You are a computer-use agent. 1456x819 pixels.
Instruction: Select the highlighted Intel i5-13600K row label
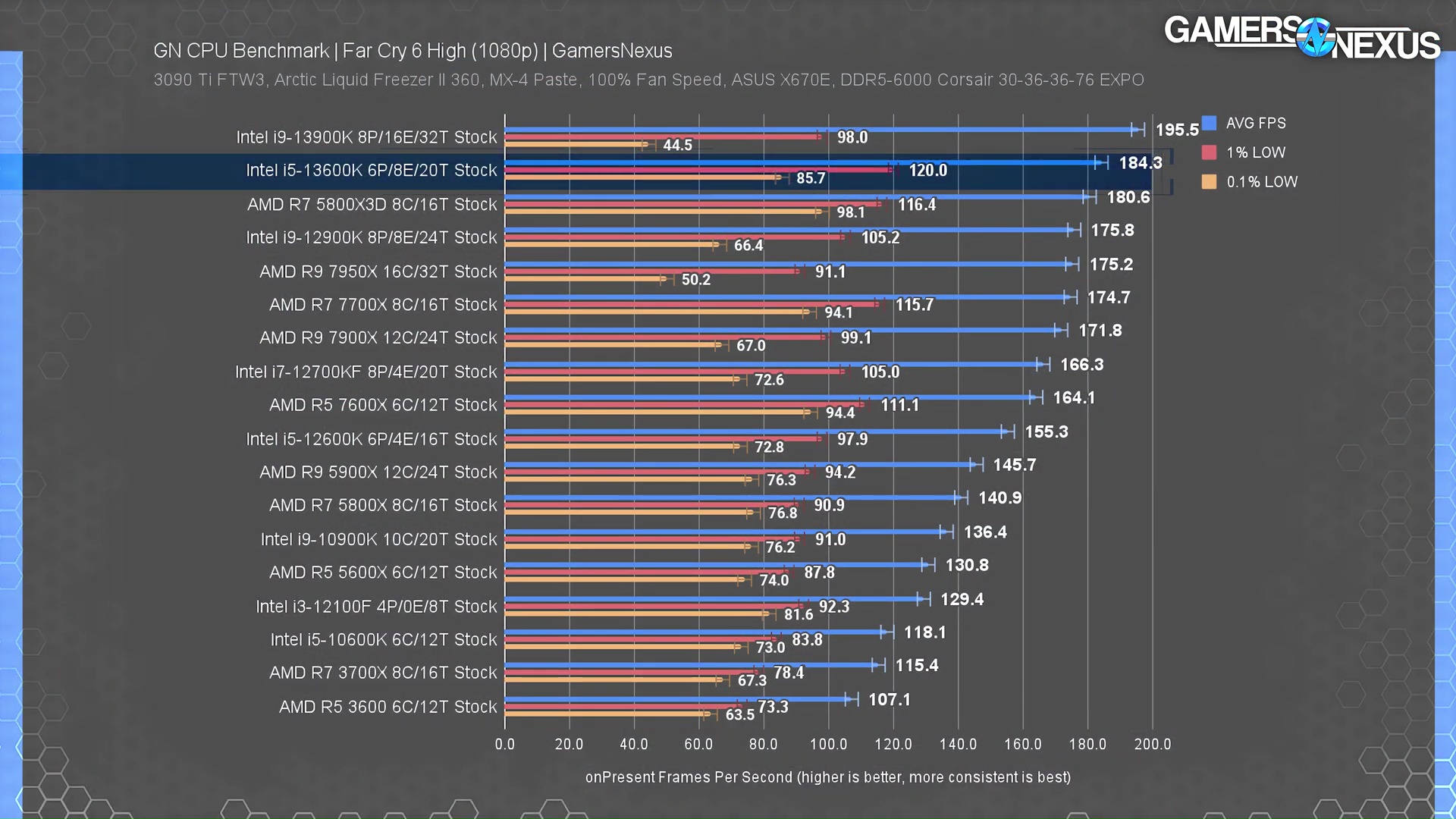tap(371, 171)
